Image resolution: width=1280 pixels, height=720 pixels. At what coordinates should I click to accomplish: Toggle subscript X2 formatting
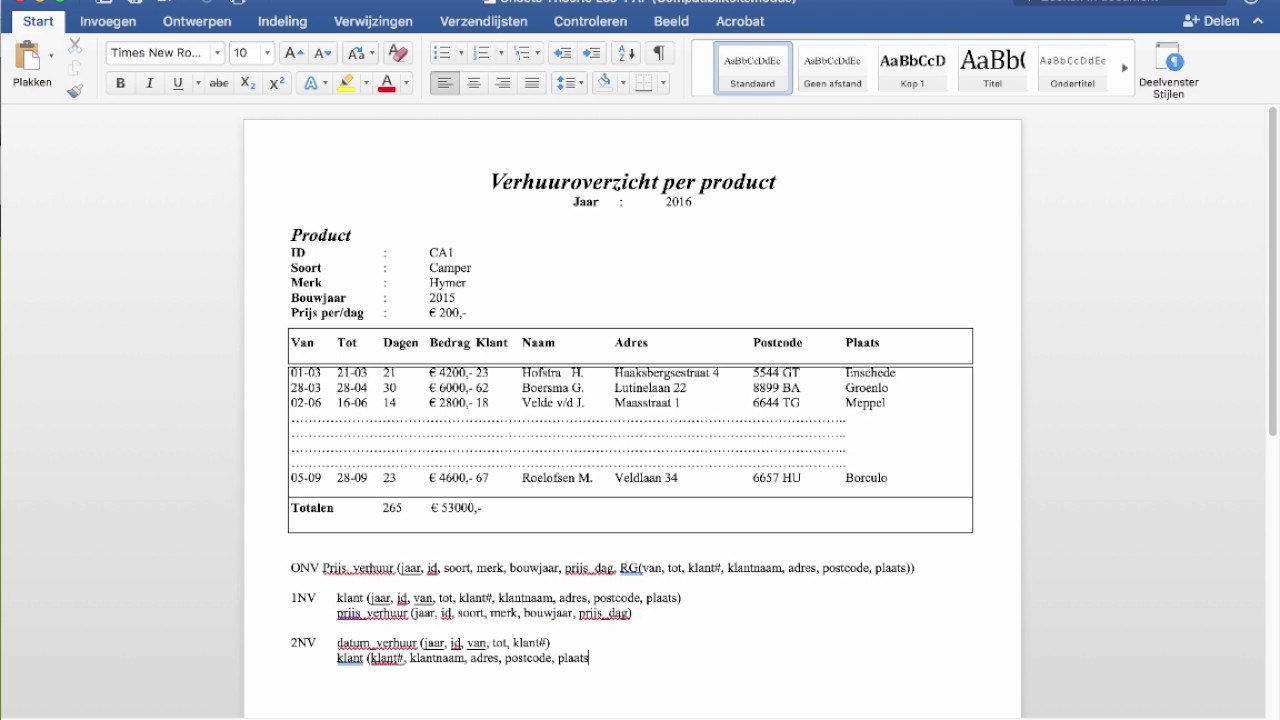tap(249, 83)
